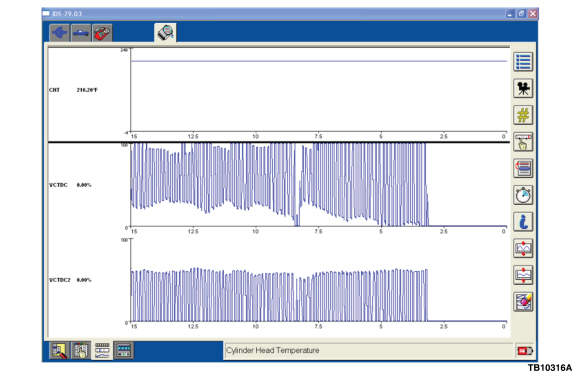The width and height of the screenshot is (580, 379).
Task: Click the red battery status icon
Action: tap(525, 351)
